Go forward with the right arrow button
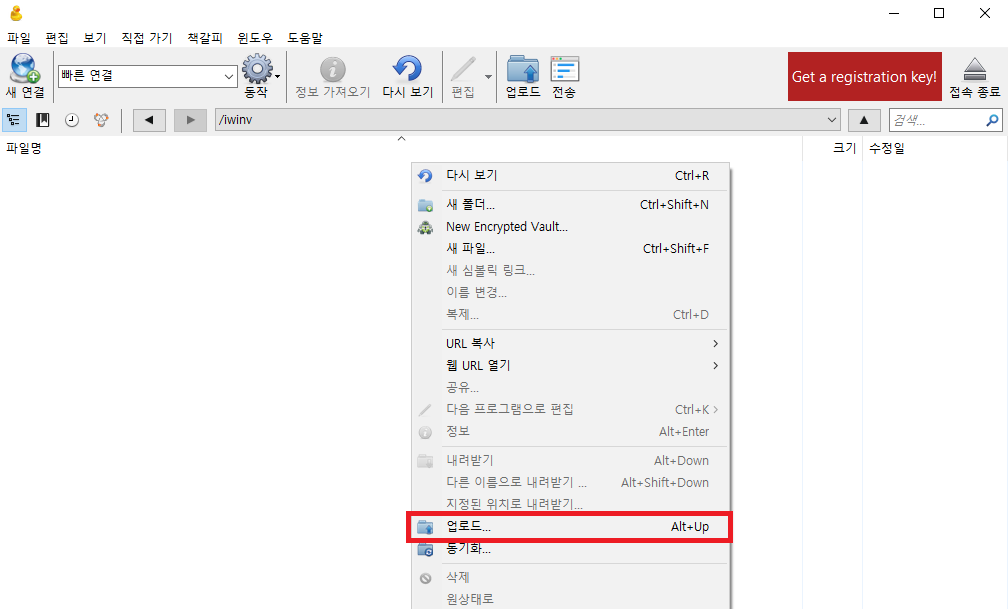This screenshot has height=609, width=1008. [190, 120]
